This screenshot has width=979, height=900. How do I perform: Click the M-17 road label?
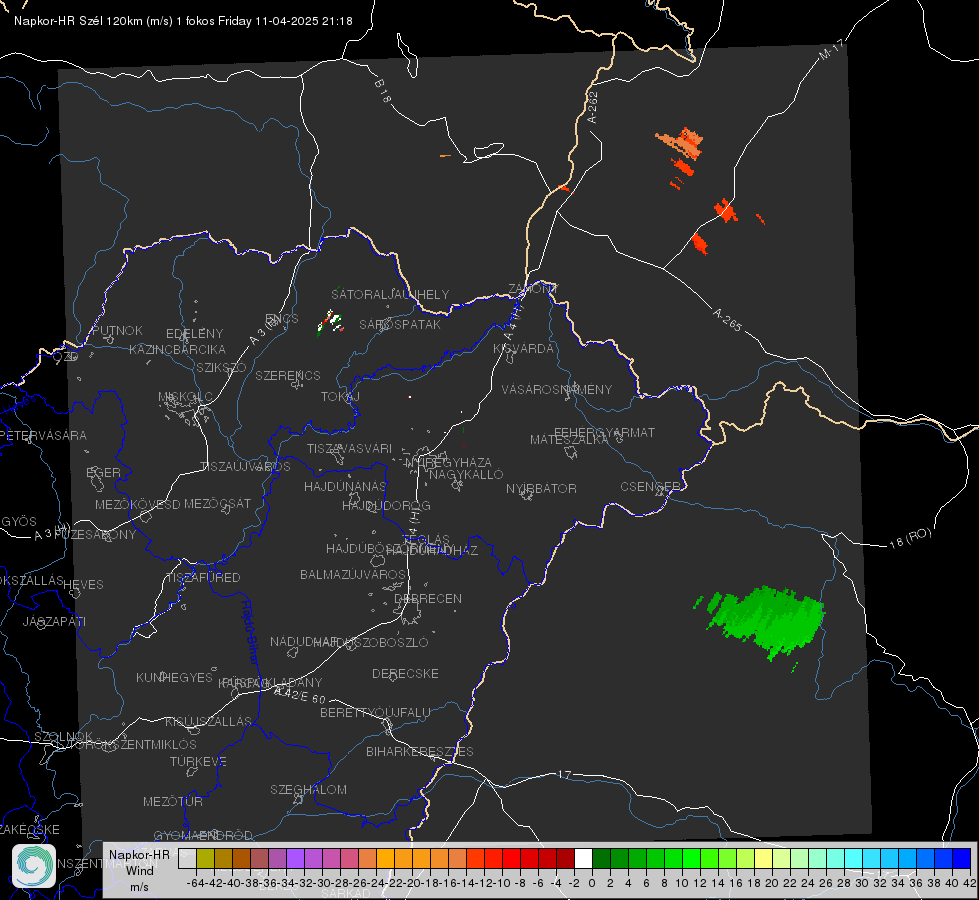click(x=832, y=49)
